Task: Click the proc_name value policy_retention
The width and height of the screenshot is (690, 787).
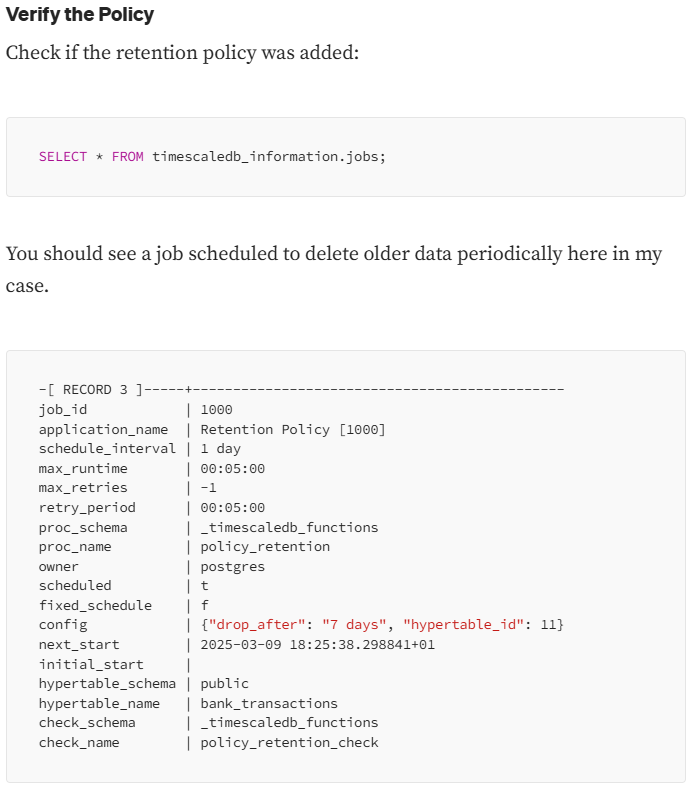Action: pyautogui.click(x=265, y=547)
